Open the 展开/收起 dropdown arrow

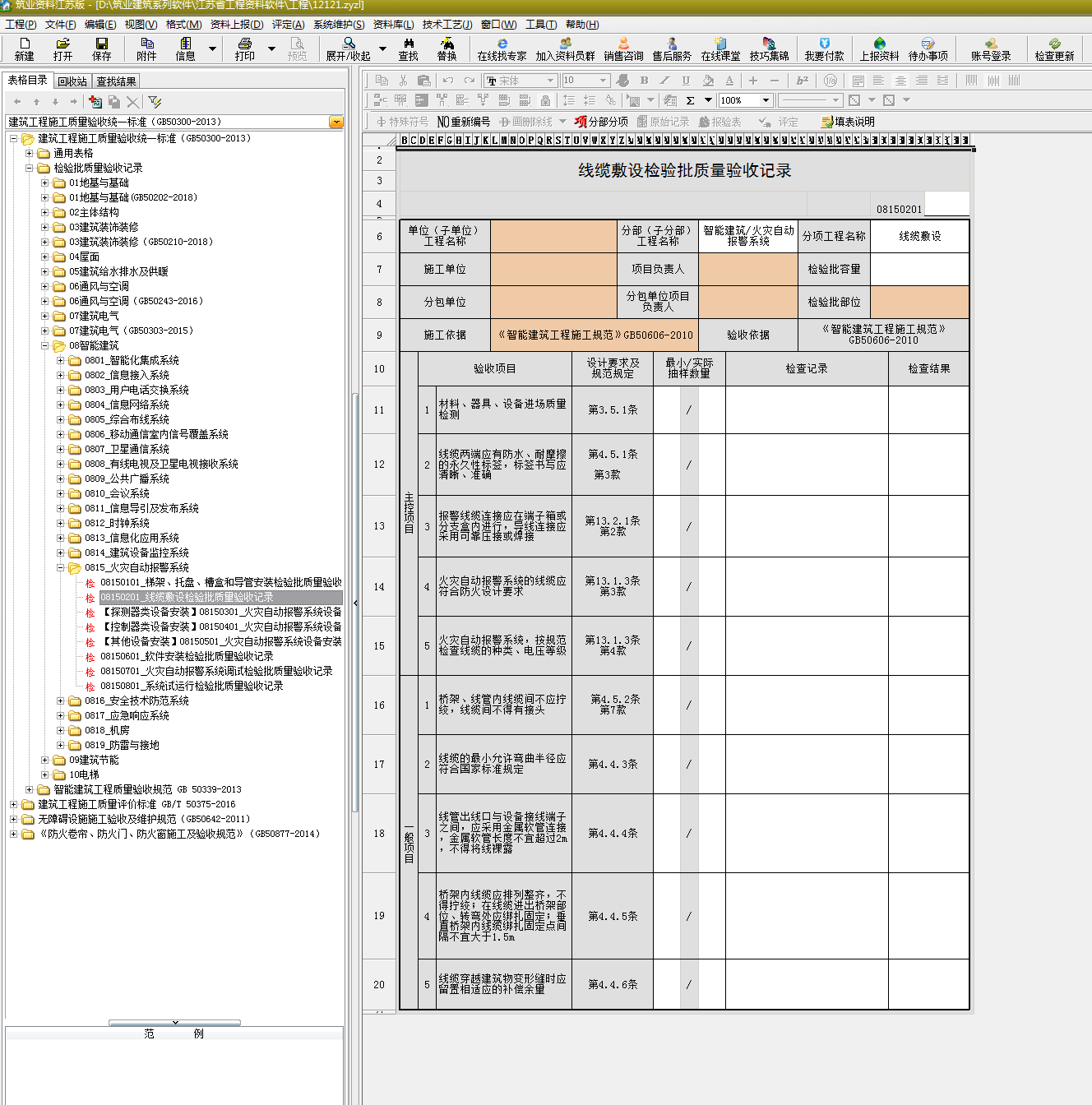tap(382, 49)
